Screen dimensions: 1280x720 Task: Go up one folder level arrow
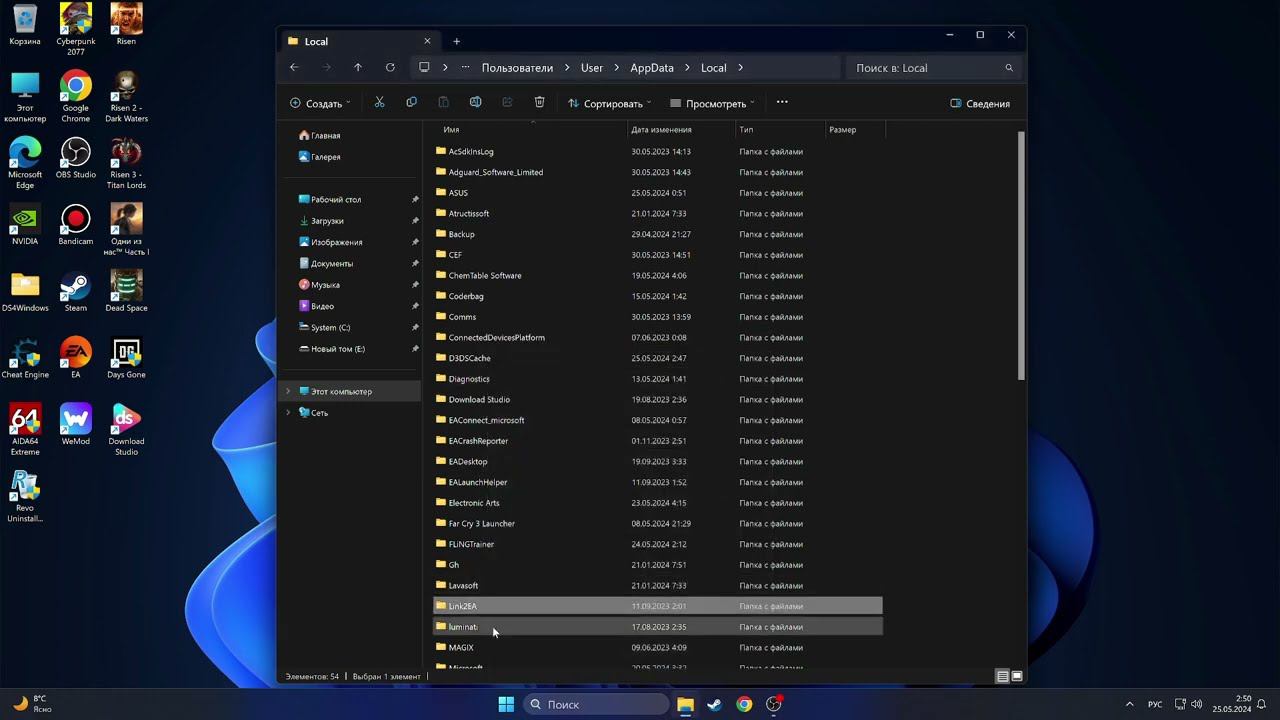[x=358, y=68]
